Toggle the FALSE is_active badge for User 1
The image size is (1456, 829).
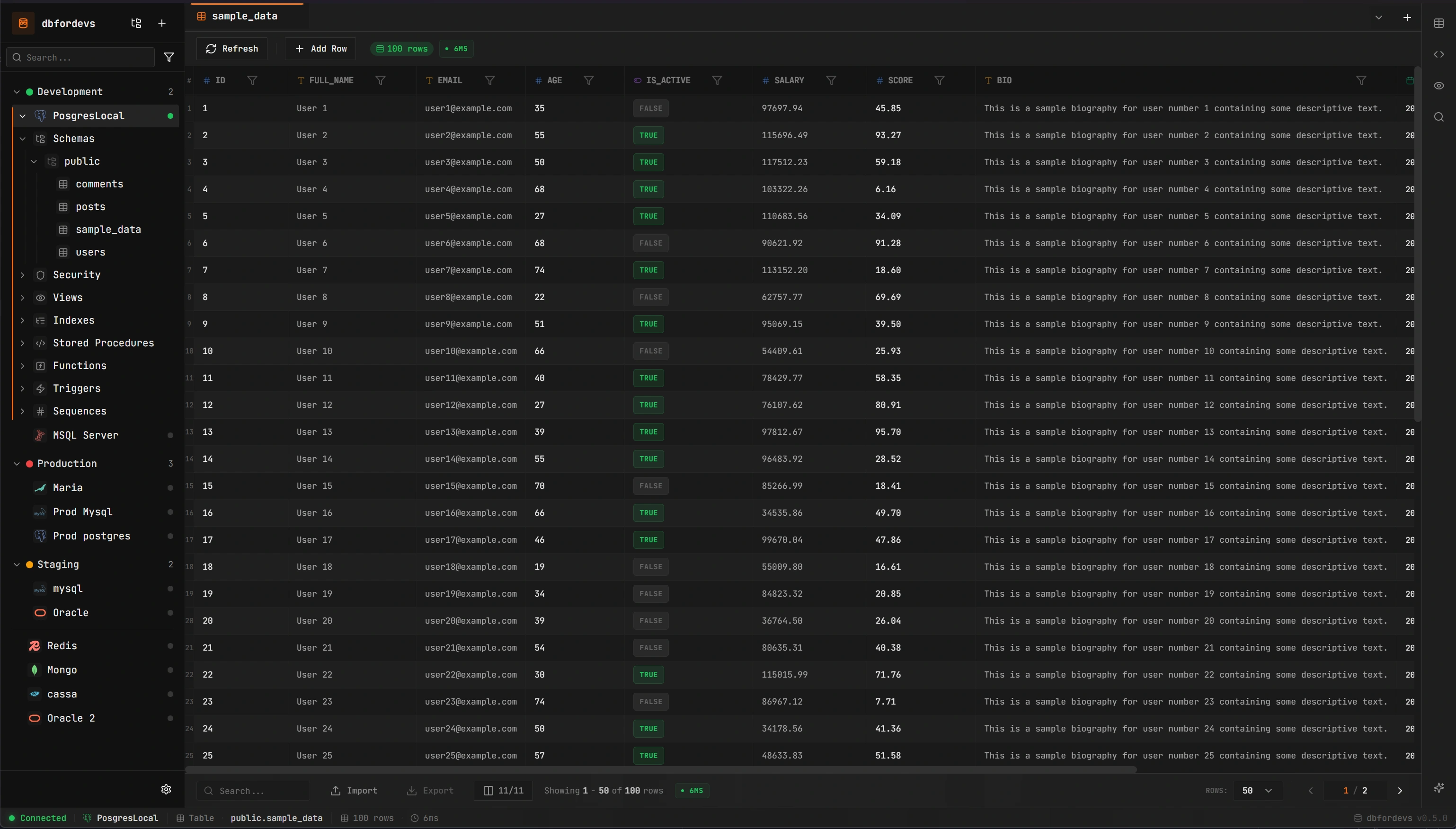(651, 108)
